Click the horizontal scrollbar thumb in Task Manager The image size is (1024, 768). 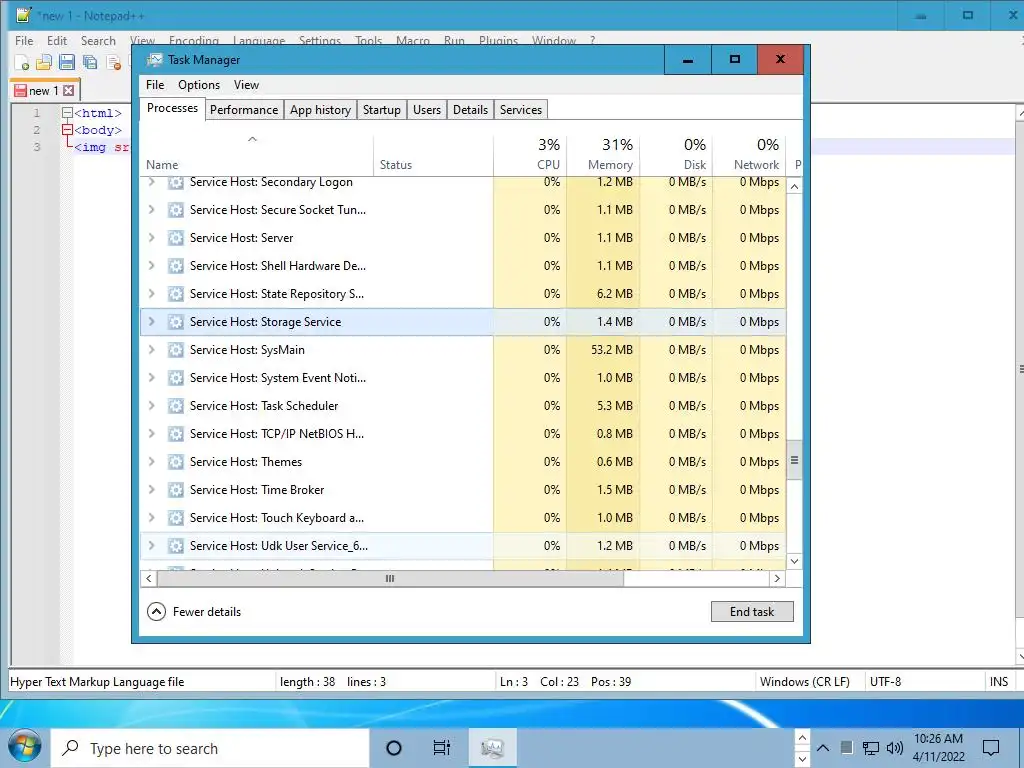pos(390,579)
